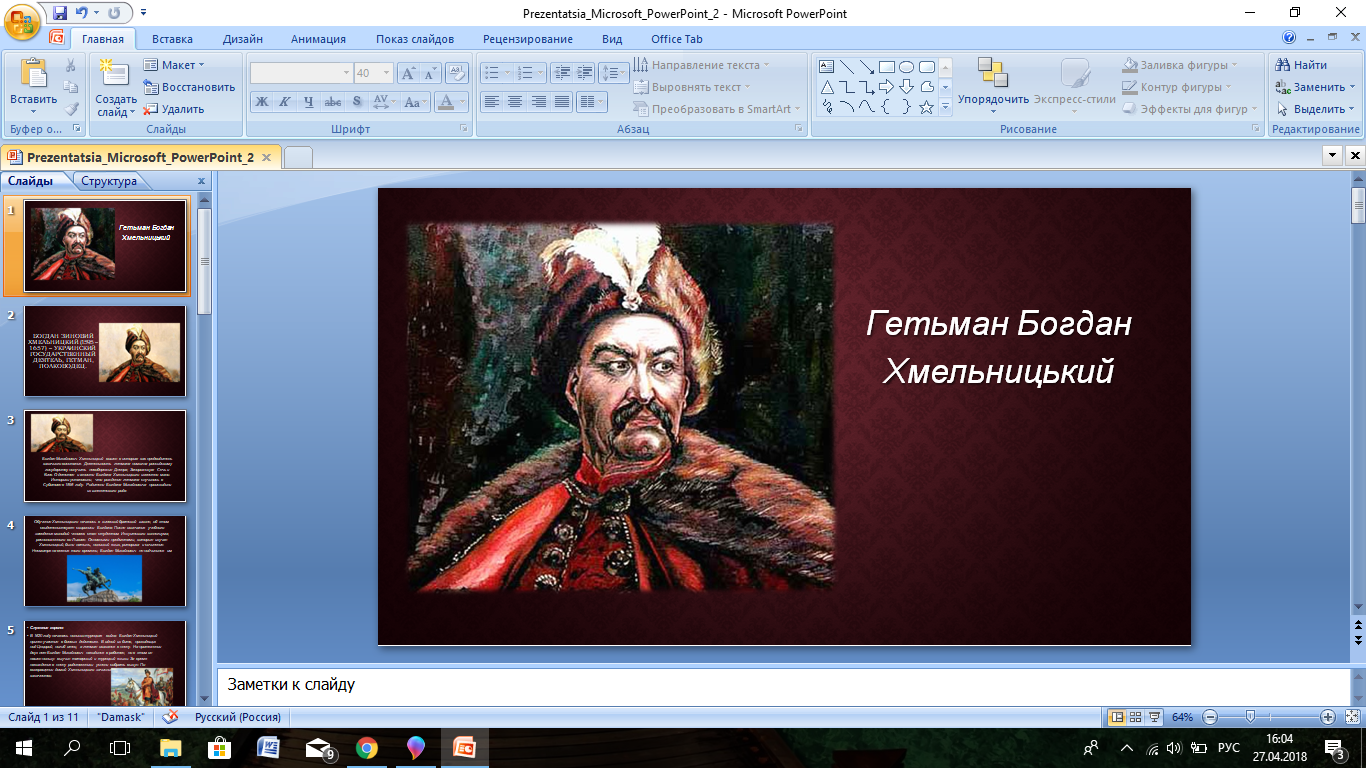Viewport: 1366px width, 768px height.
Task: Click the Paste clipboard icon
Action: [34, 74]
